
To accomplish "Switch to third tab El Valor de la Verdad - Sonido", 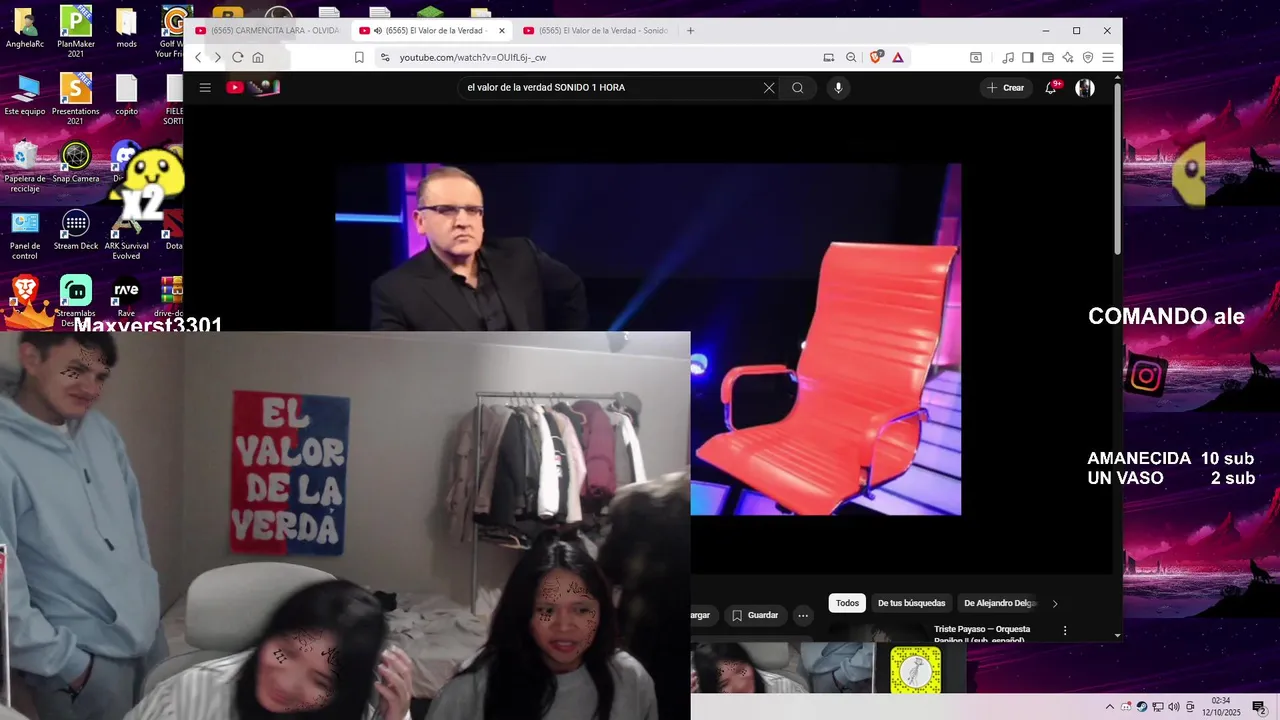I will [x=596, y=30].
